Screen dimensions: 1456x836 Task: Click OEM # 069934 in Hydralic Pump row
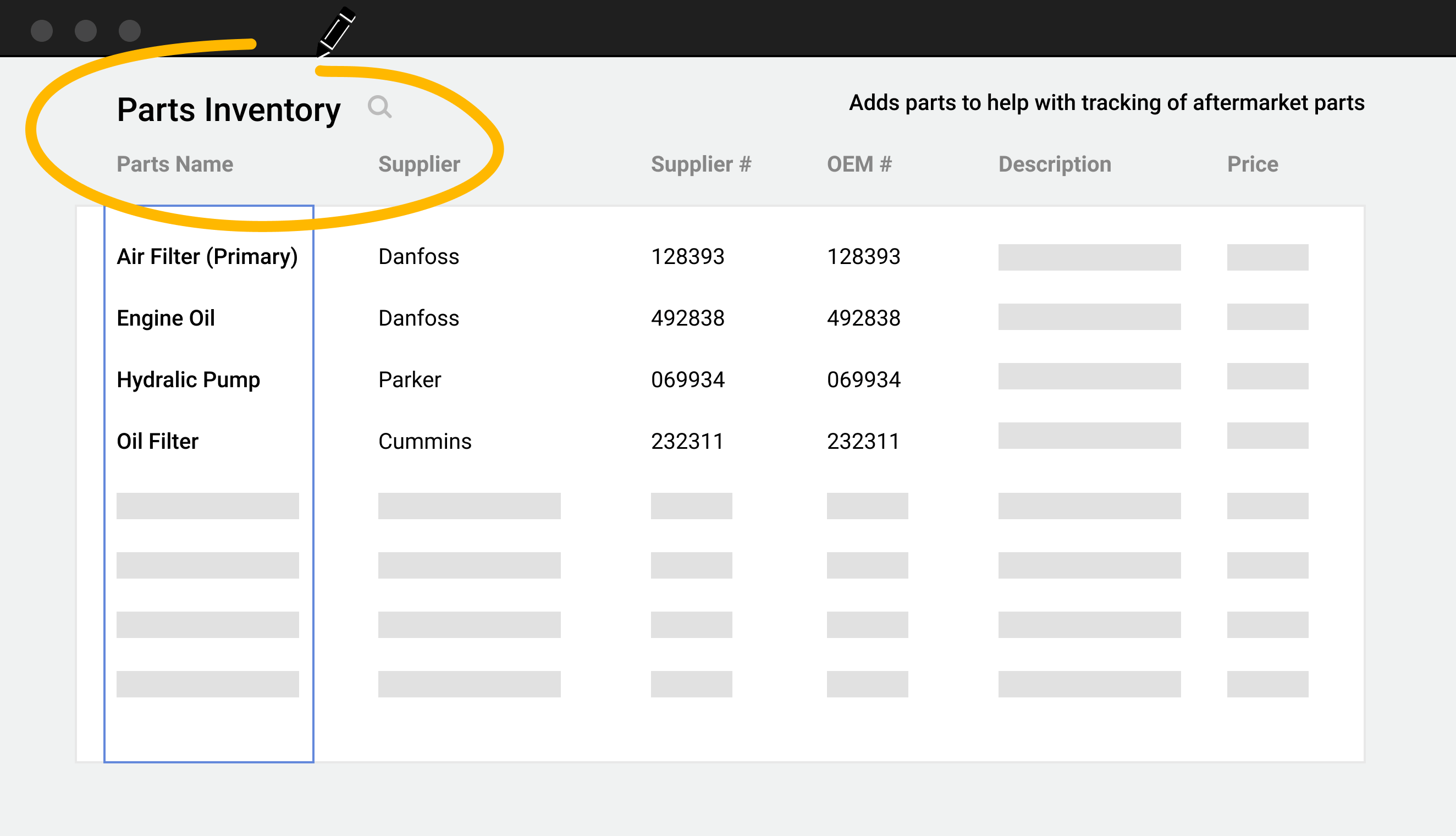[864, 380]
